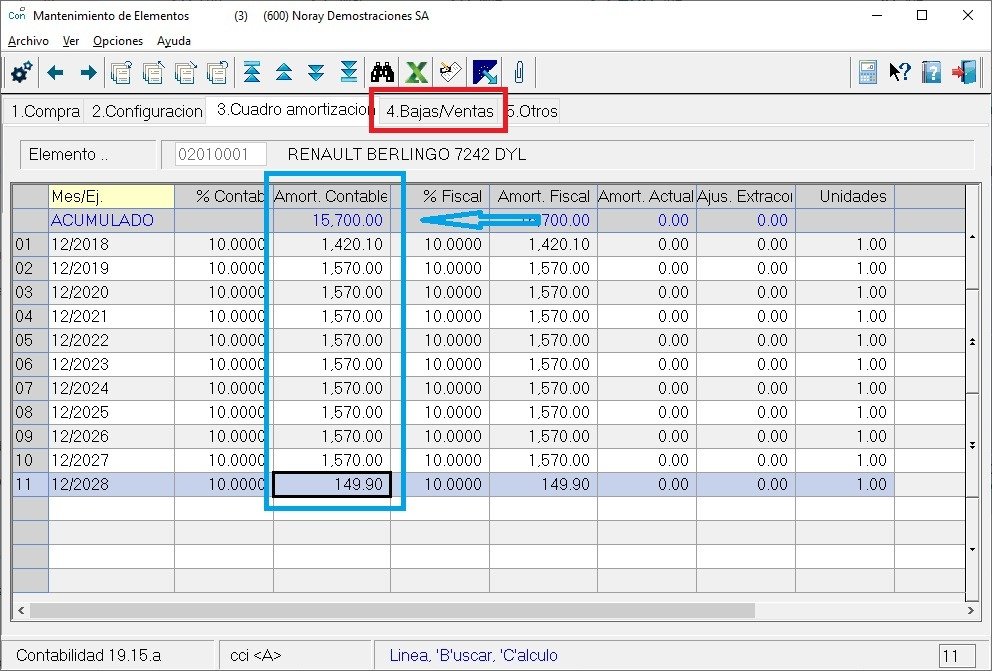This screenshot has height=671, width=992.
Task: Jump to last record with barred double-down arrows
Action: [349, 73]
